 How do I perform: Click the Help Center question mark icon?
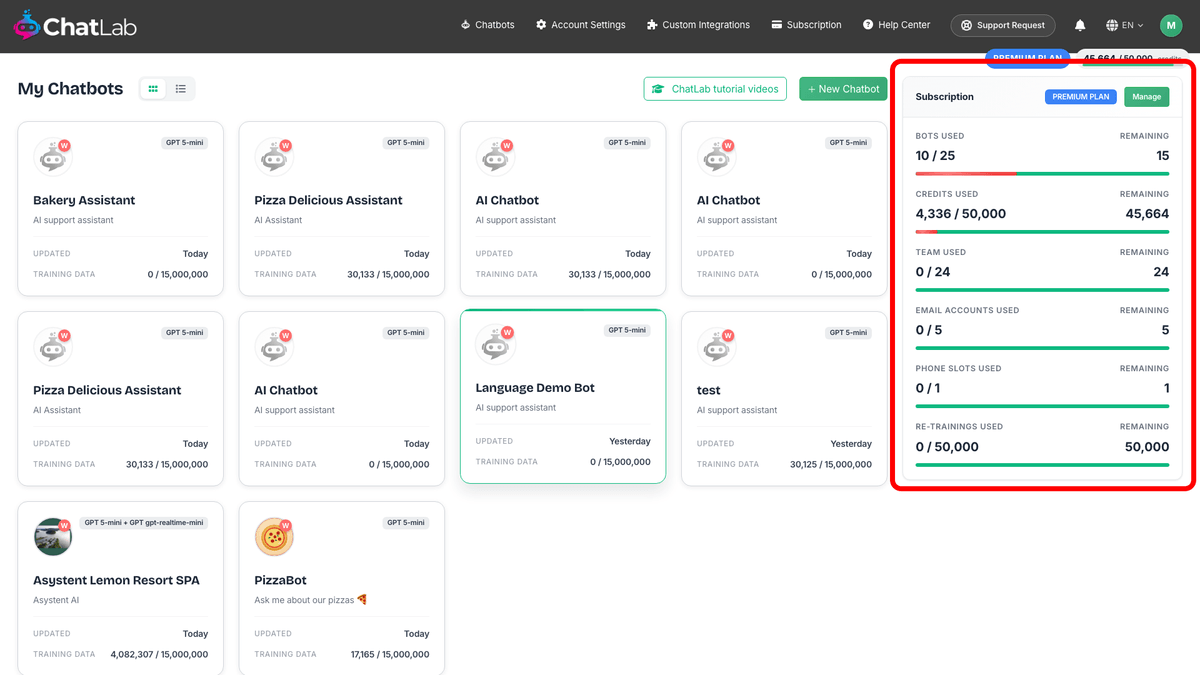(868, 25)
